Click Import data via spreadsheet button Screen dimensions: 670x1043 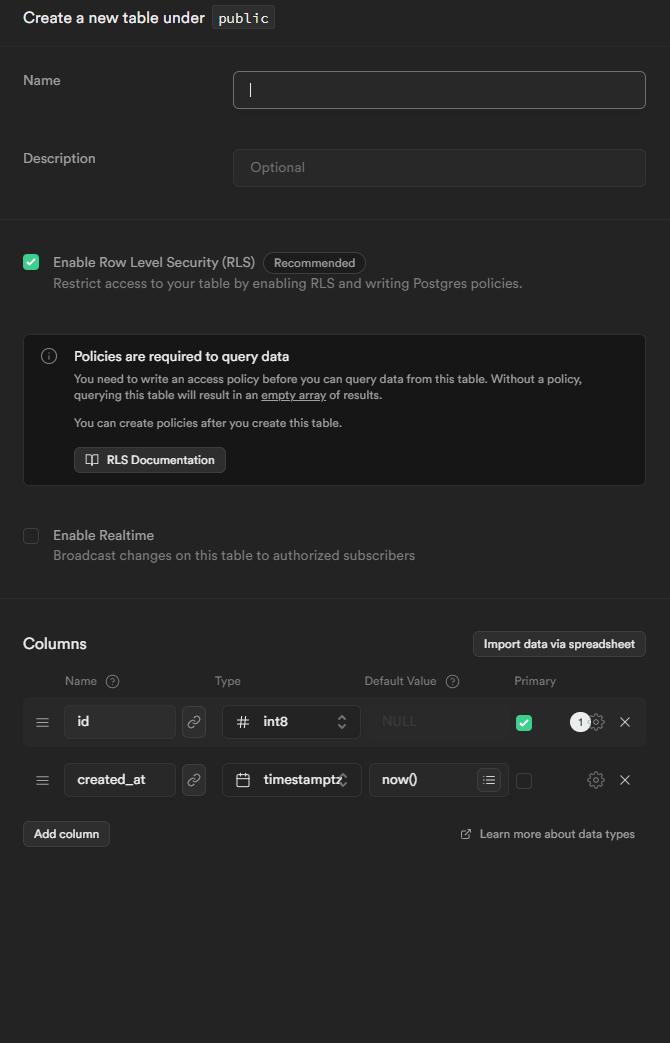(x=559, y=644)
